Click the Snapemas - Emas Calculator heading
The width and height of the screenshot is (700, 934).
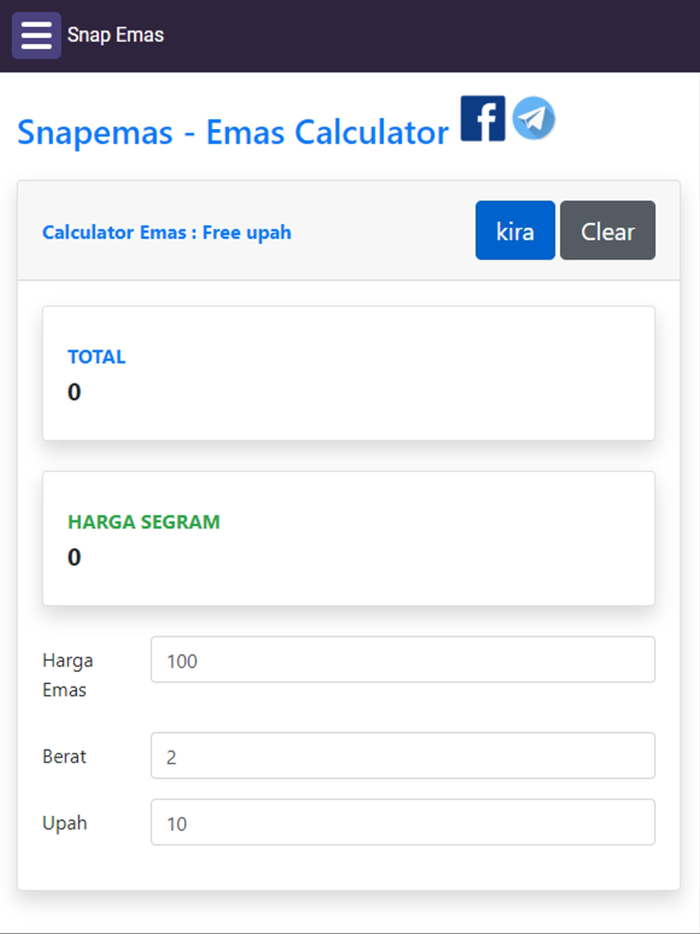230,131
